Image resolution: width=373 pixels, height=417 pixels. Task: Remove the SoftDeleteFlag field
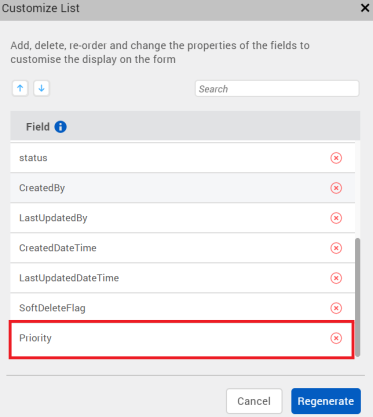[336, 308]
